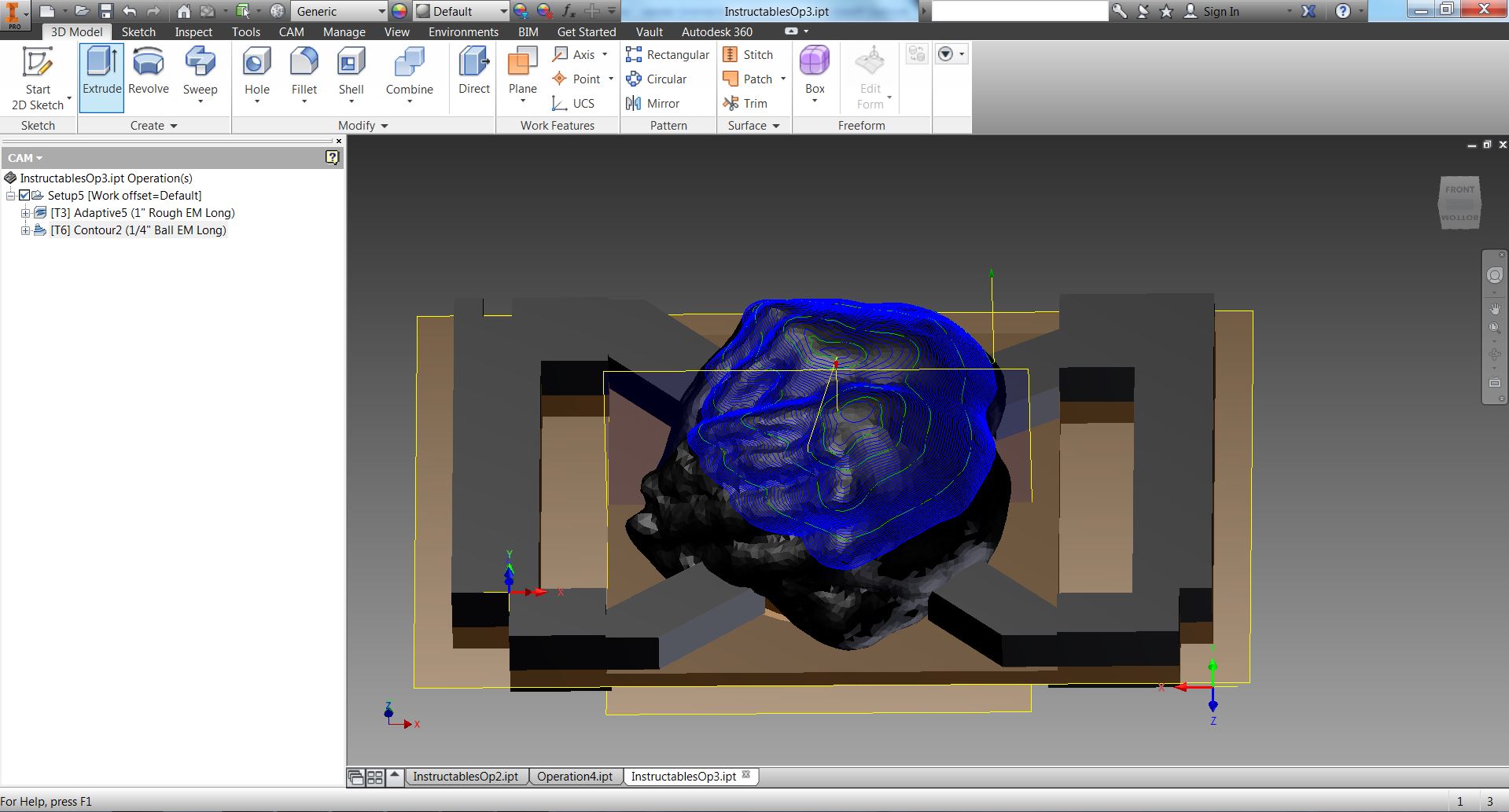This screenshot has height=812, width=1509.
Task: Open the fx parameters dialog
Action: (569, 11)
